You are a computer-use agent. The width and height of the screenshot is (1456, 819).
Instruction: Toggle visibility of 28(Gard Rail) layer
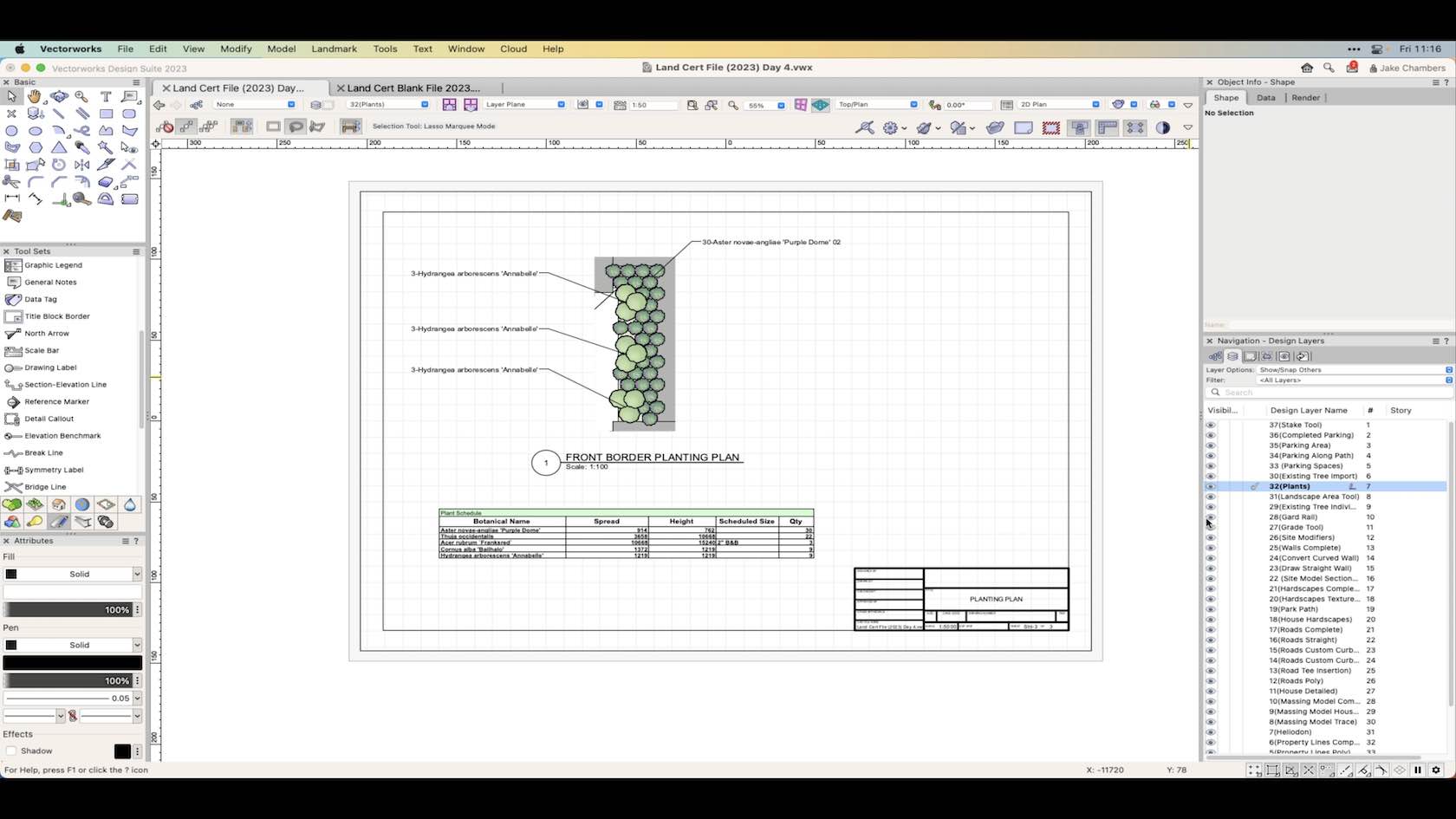[x=1212, y=517]
